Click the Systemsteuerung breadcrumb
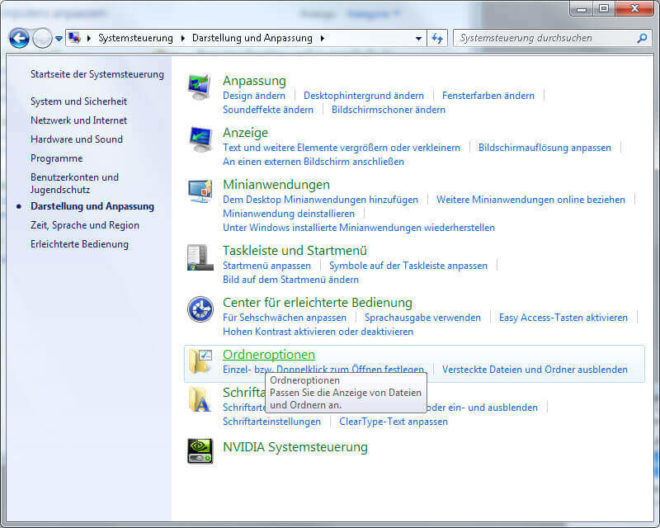Screen dimensions: 660x528 136,38
